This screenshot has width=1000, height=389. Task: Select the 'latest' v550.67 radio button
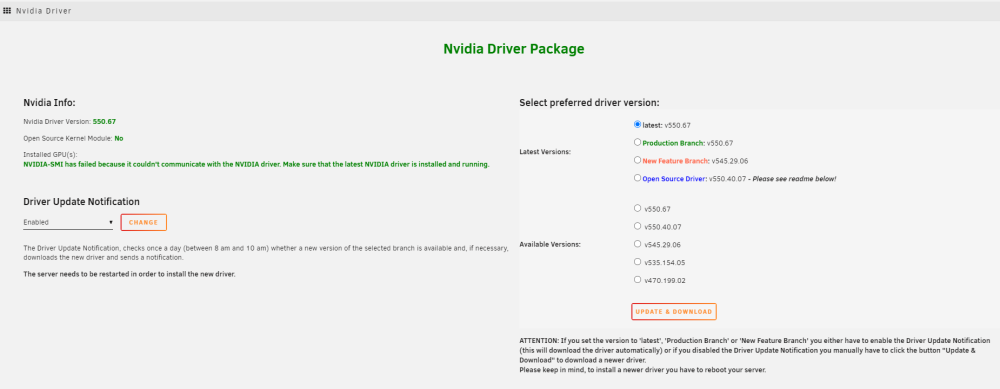pos(638,124)
